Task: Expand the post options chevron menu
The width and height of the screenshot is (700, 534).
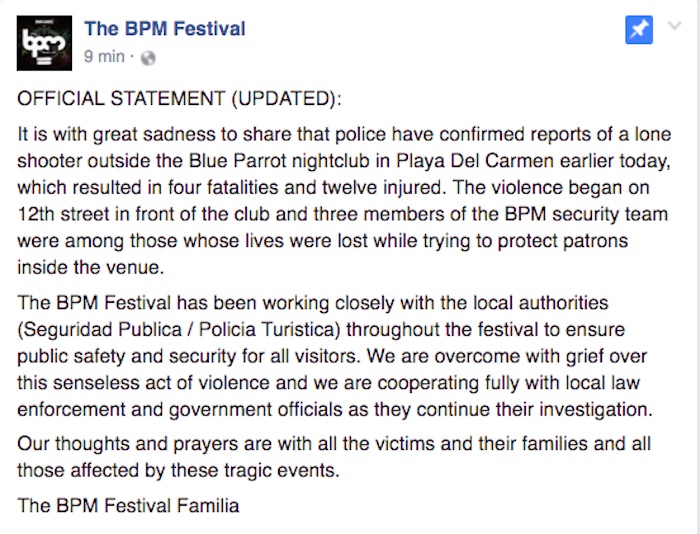Action: tap(671, 29)
